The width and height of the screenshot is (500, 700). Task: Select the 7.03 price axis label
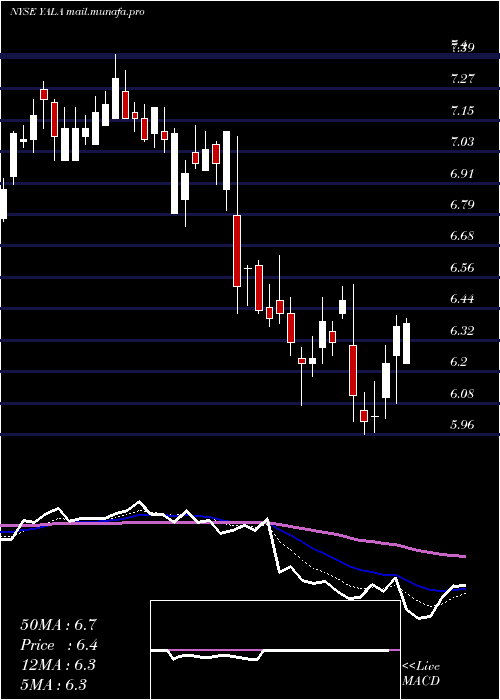pos(462,142)
